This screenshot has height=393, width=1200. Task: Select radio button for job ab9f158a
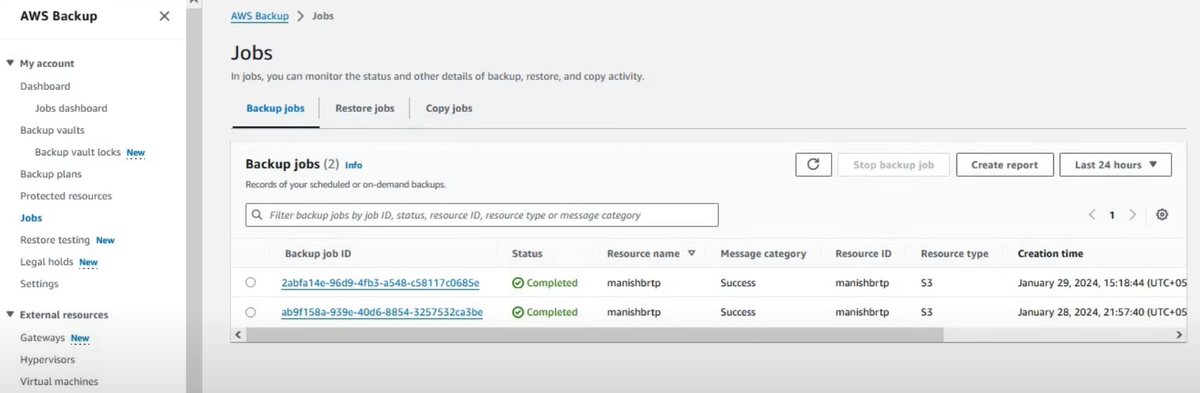pyautogui.click(x=250, y=312)
